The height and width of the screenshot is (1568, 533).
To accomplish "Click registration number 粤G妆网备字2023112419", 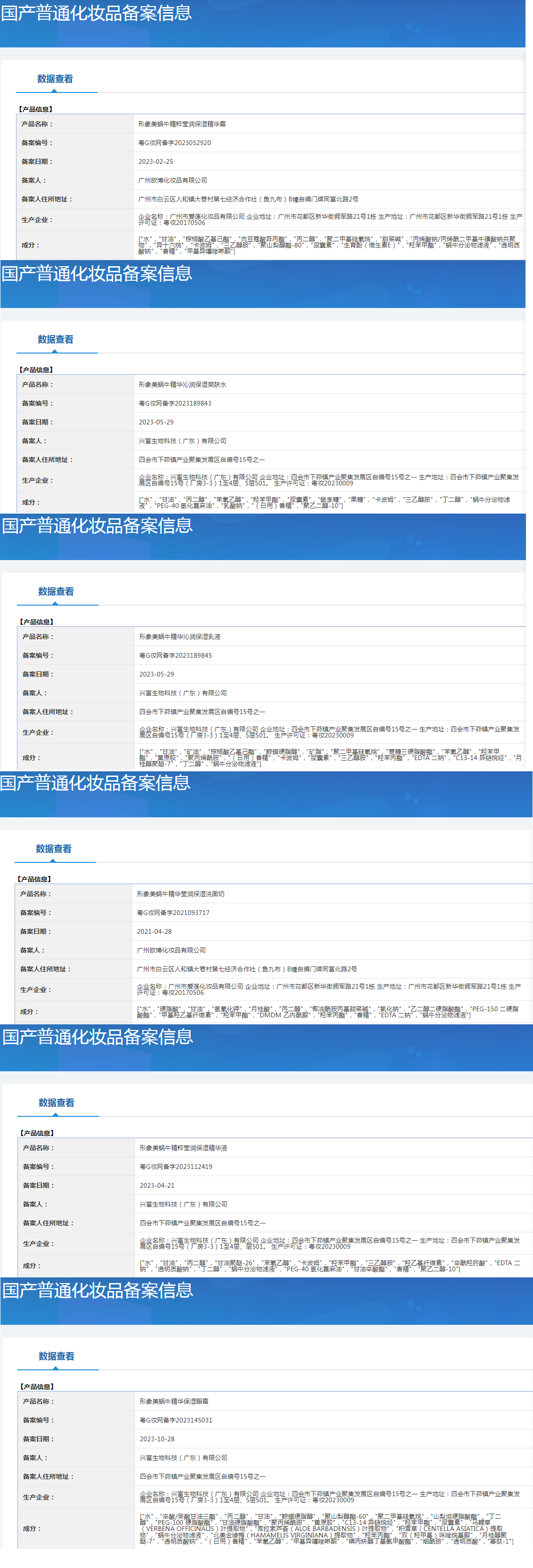I will point(176,1166).
